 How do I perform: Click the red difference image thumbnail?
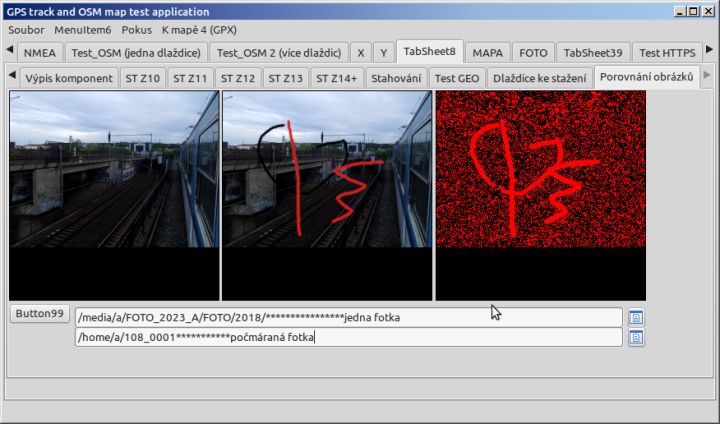(x=540, y=196)
